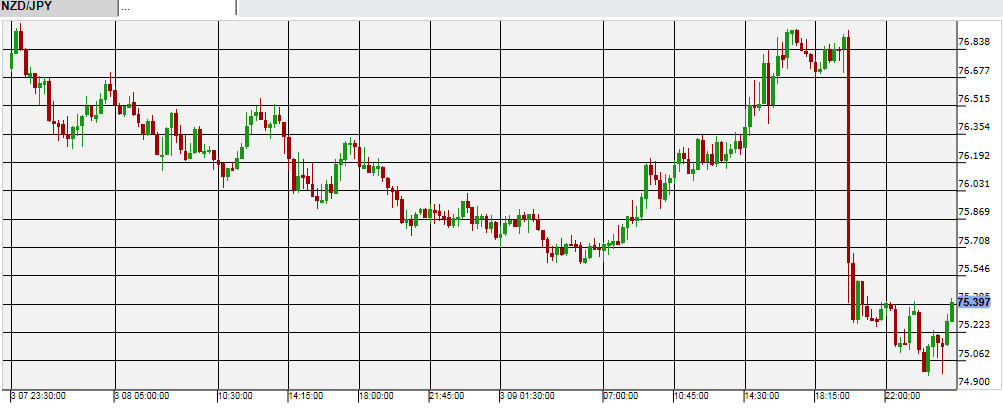Open the '...' tab next to NZD/JPY
This screenshot has width=1003, height=412.
click(176, 8)
